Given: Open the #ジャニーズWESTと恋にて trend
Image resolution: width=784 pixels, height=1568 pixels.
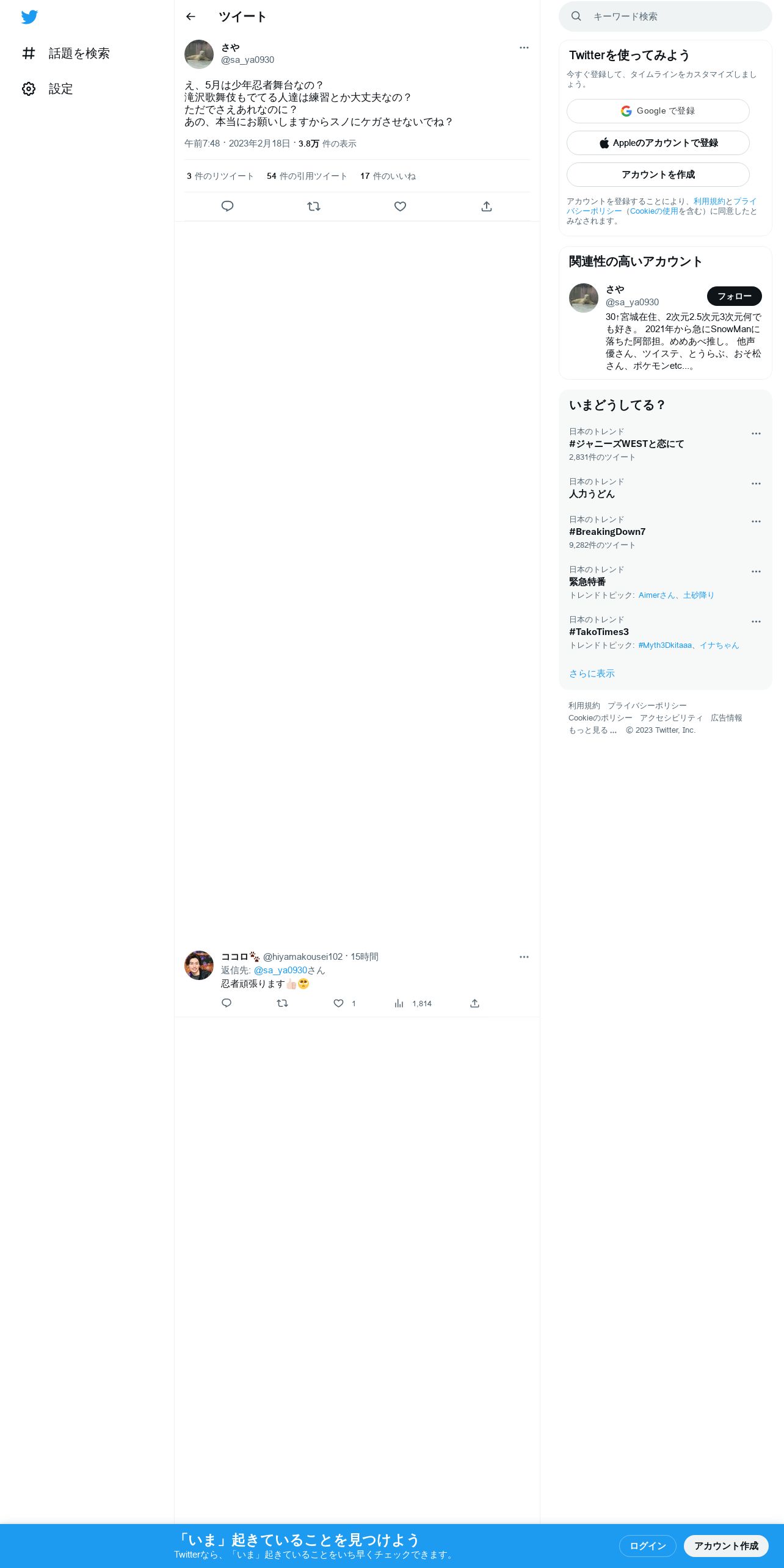Looking at the screenshot, I should coord(626,444).
